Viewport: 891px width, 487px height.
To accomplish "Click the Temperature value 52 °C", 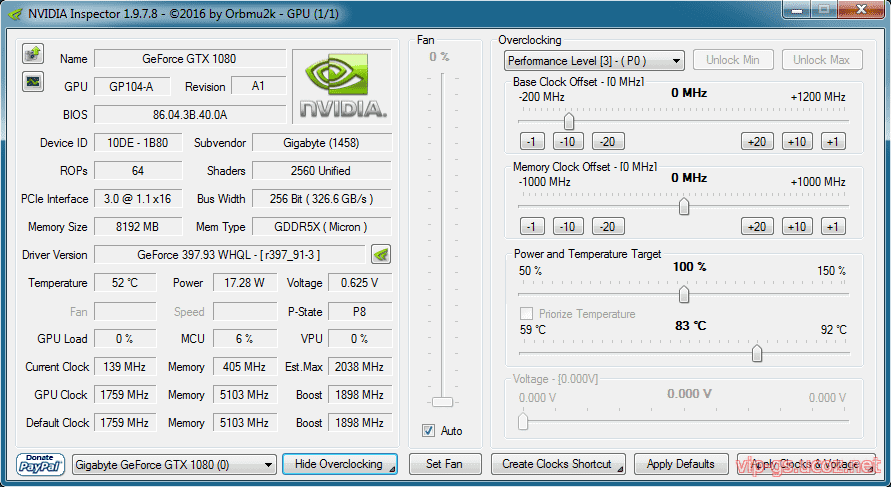I will [x=125, y=283].
